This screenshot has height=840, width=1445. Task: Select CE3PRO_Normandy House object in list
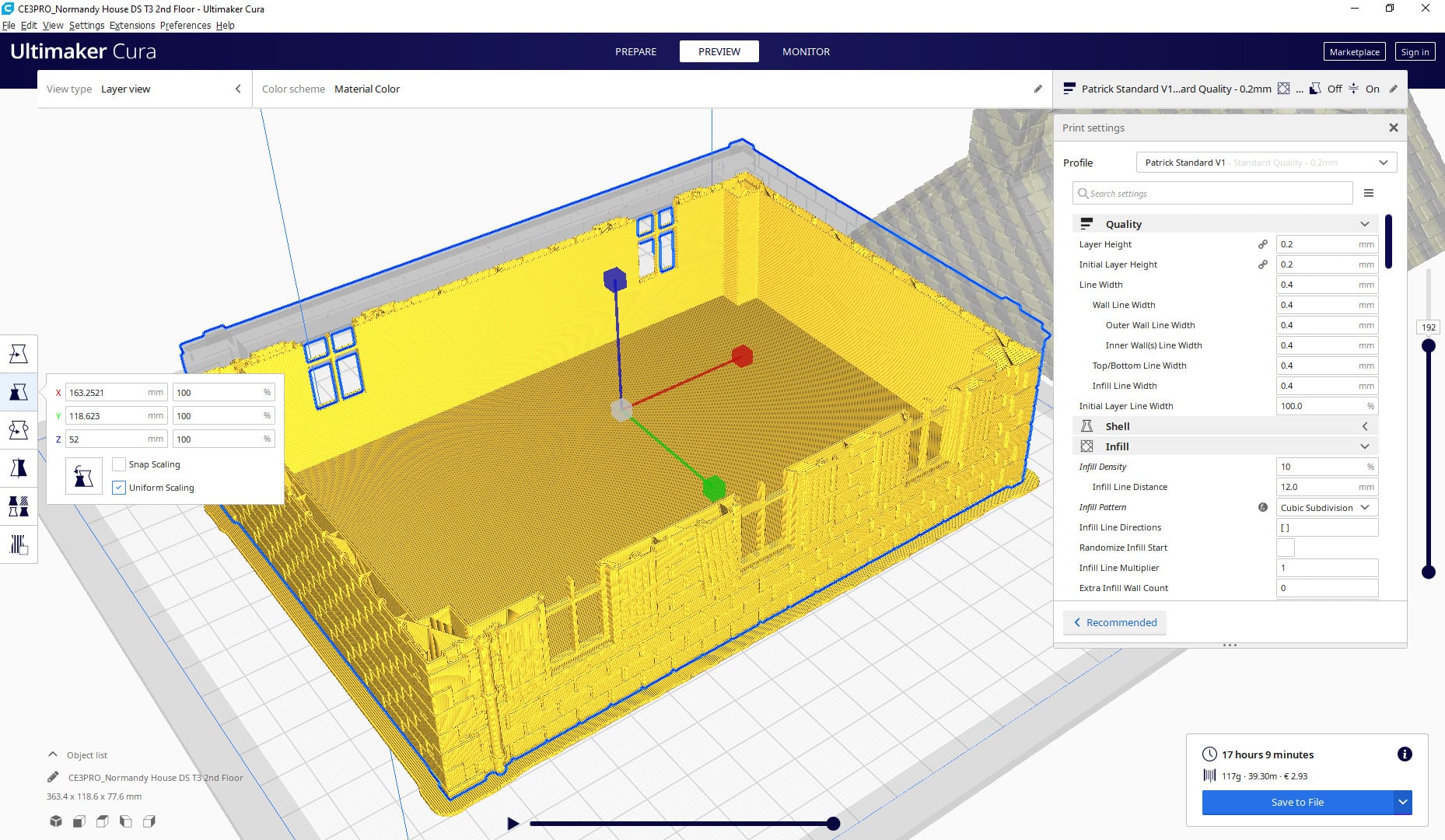click(155, 777)
